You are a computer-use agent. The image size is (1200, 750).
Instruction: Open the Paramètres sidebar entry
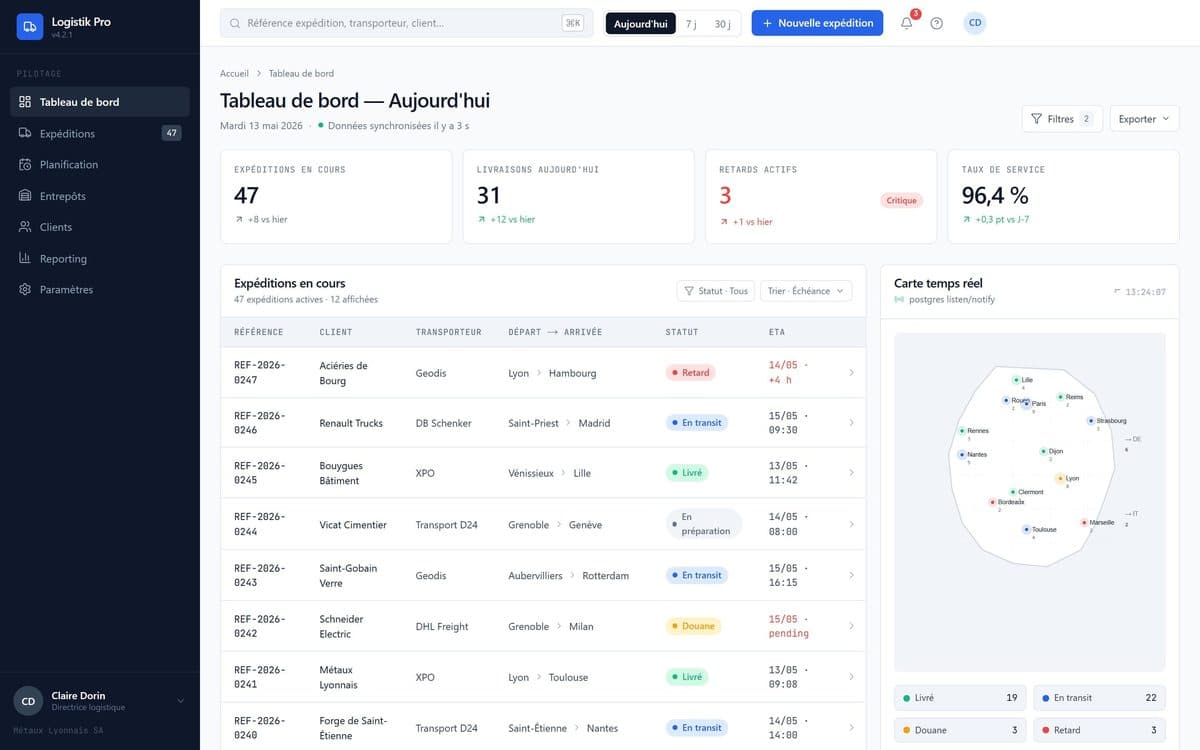100,289
